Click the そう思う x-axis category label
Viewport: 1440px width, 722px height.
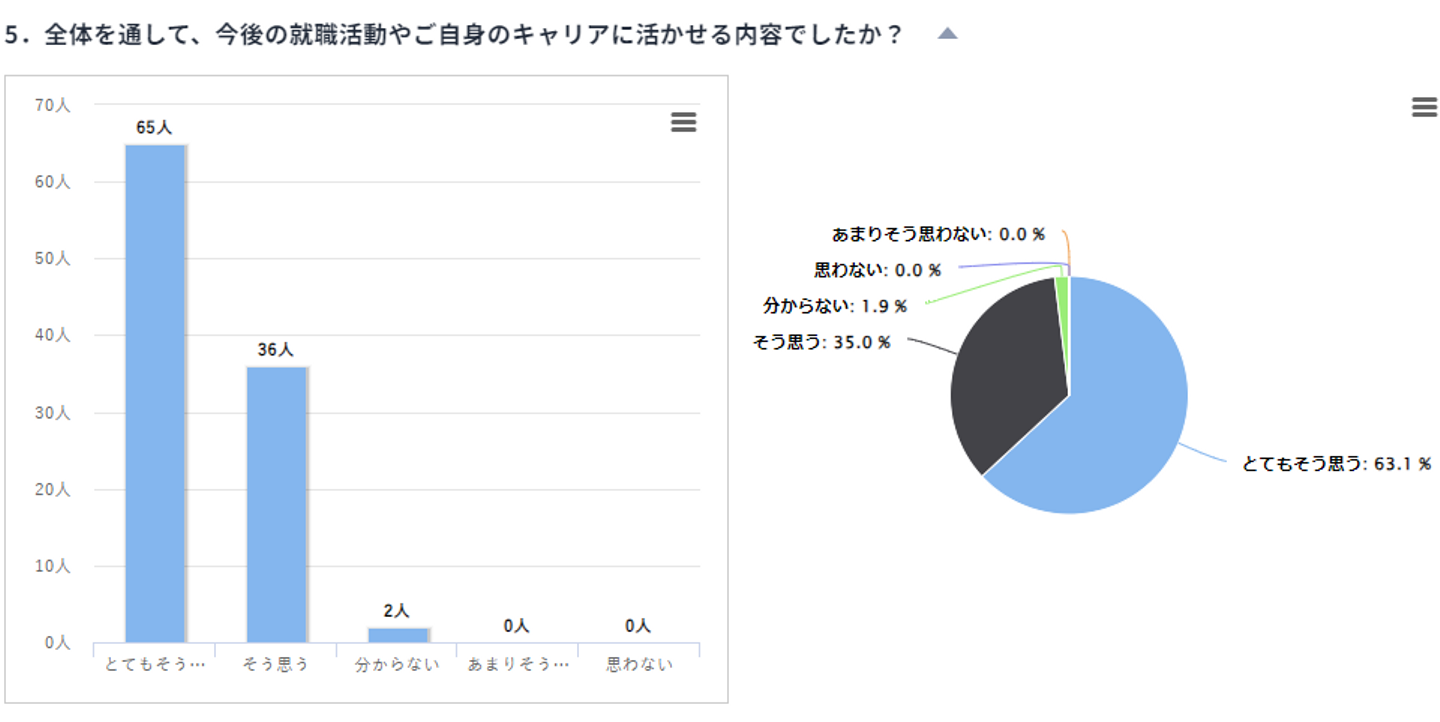tap(276, 665)
